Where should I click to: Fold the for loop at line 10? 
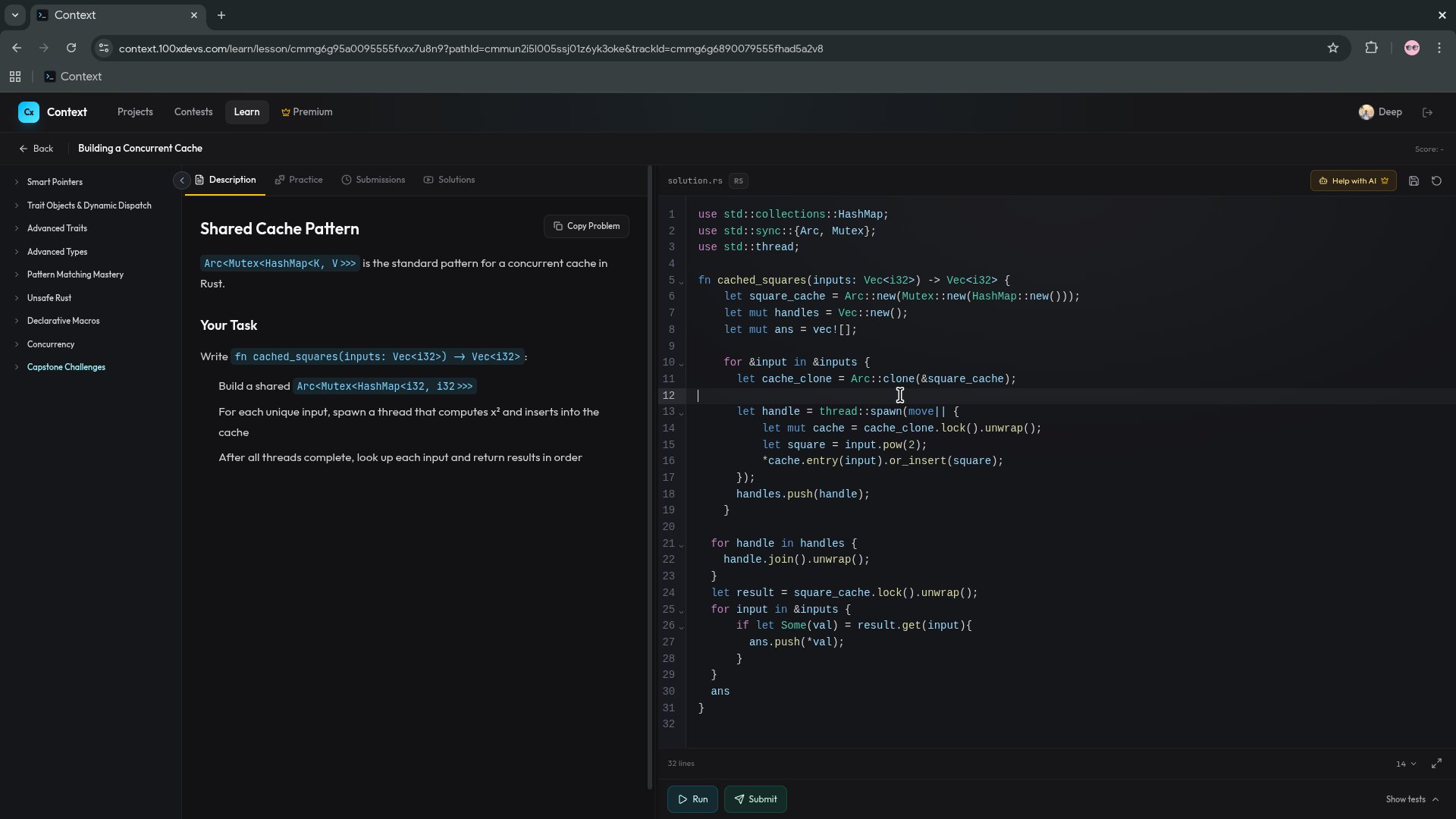[x=681, y=364]
